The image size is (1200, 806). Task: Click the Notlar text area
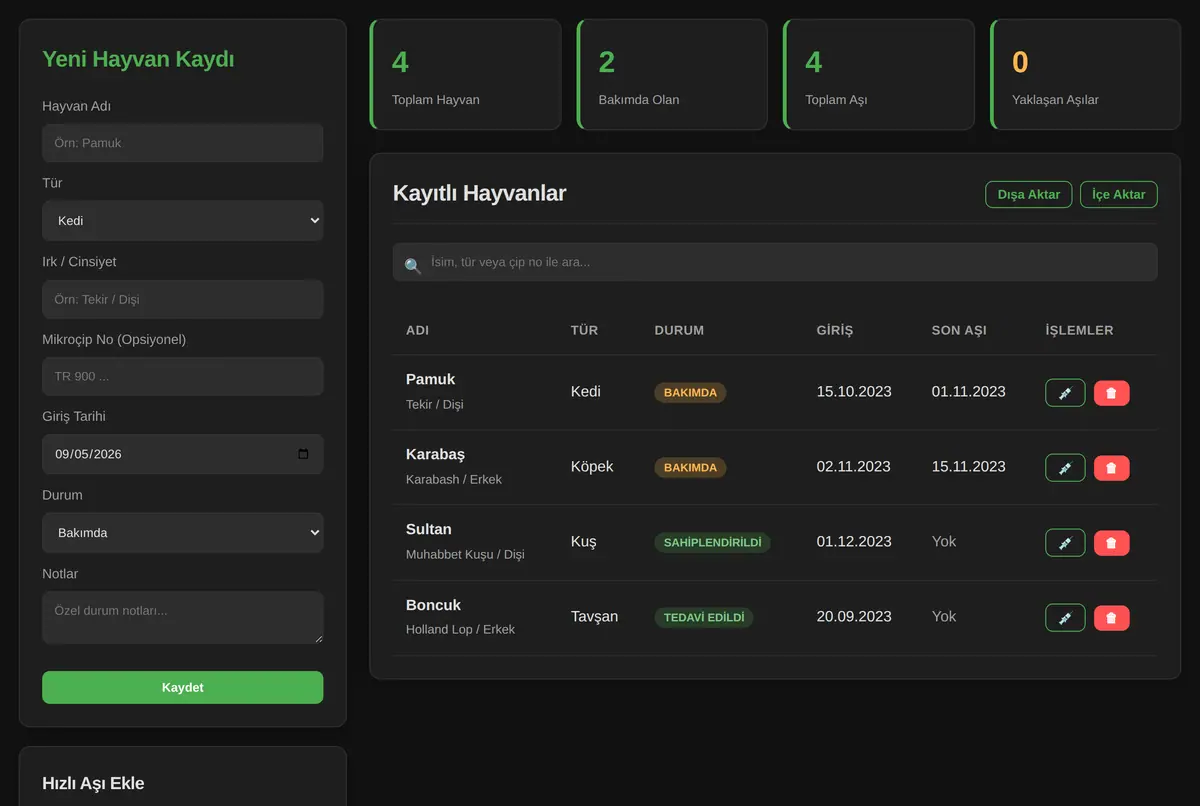[x=183, y=617]
